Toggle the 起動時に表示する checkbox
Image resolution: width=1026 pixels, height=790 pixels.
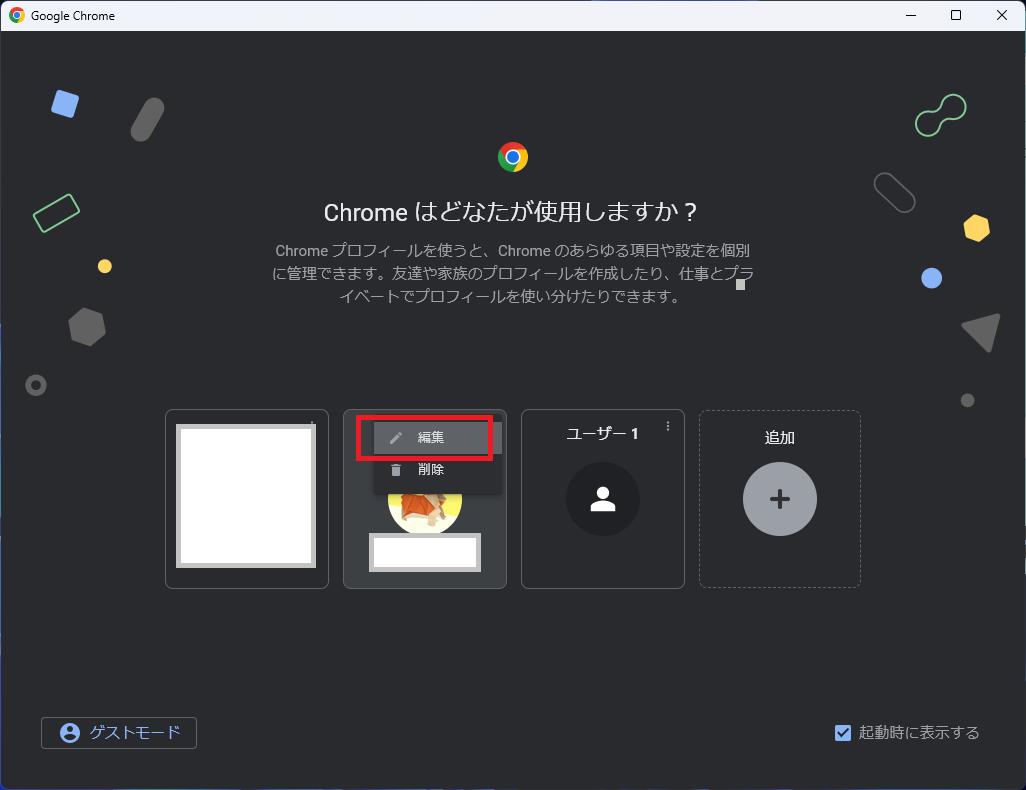click(843, 732)
